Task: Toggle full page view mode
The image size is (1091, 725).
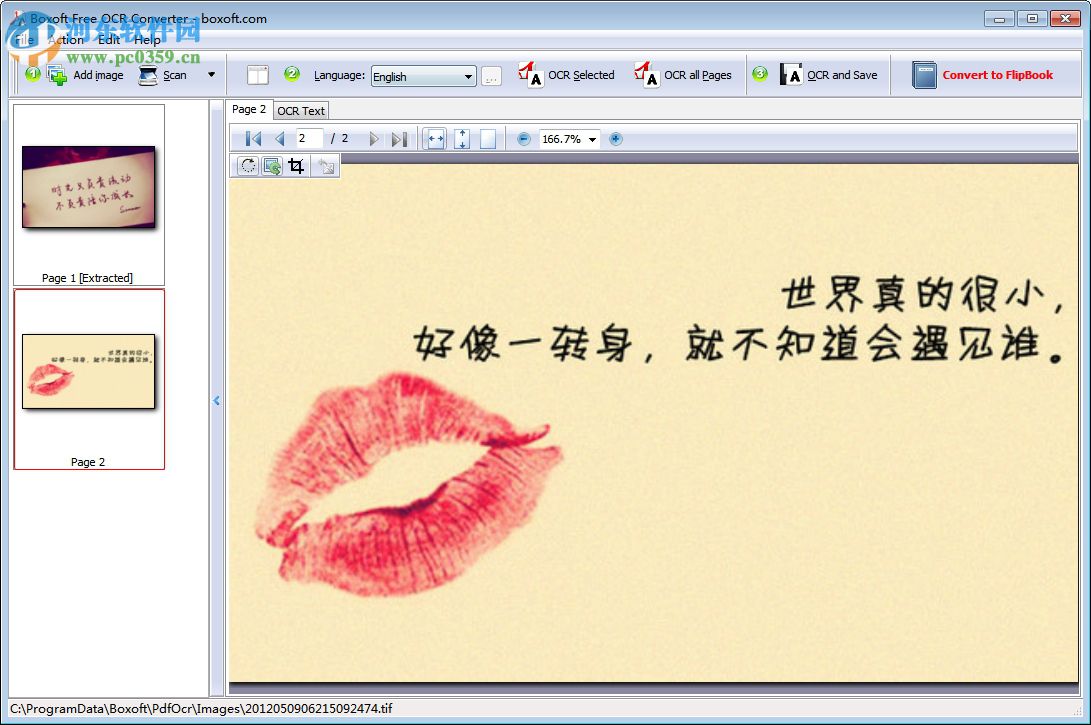Action: pos(487,138)
